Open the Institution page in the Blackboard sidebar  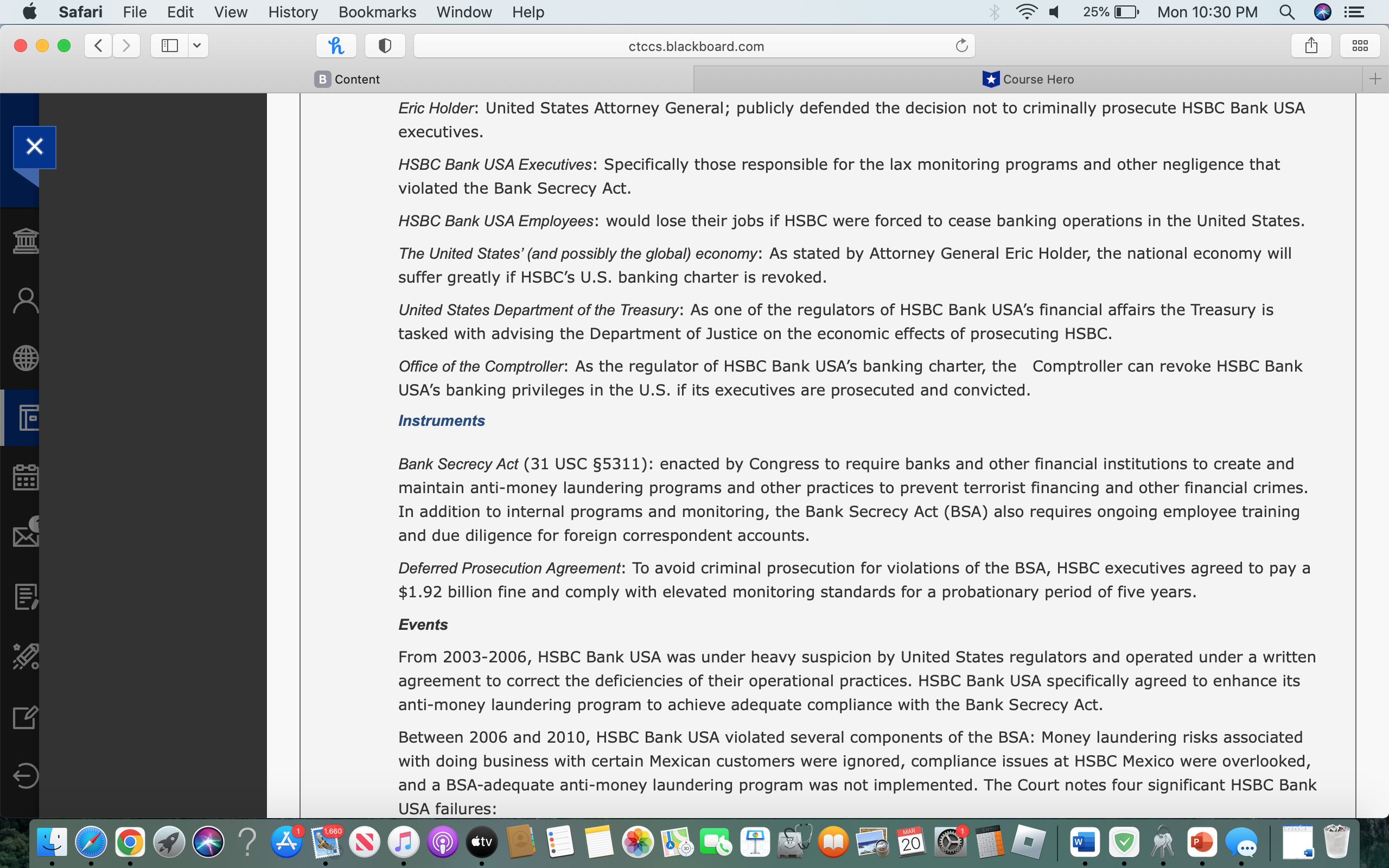24,240
